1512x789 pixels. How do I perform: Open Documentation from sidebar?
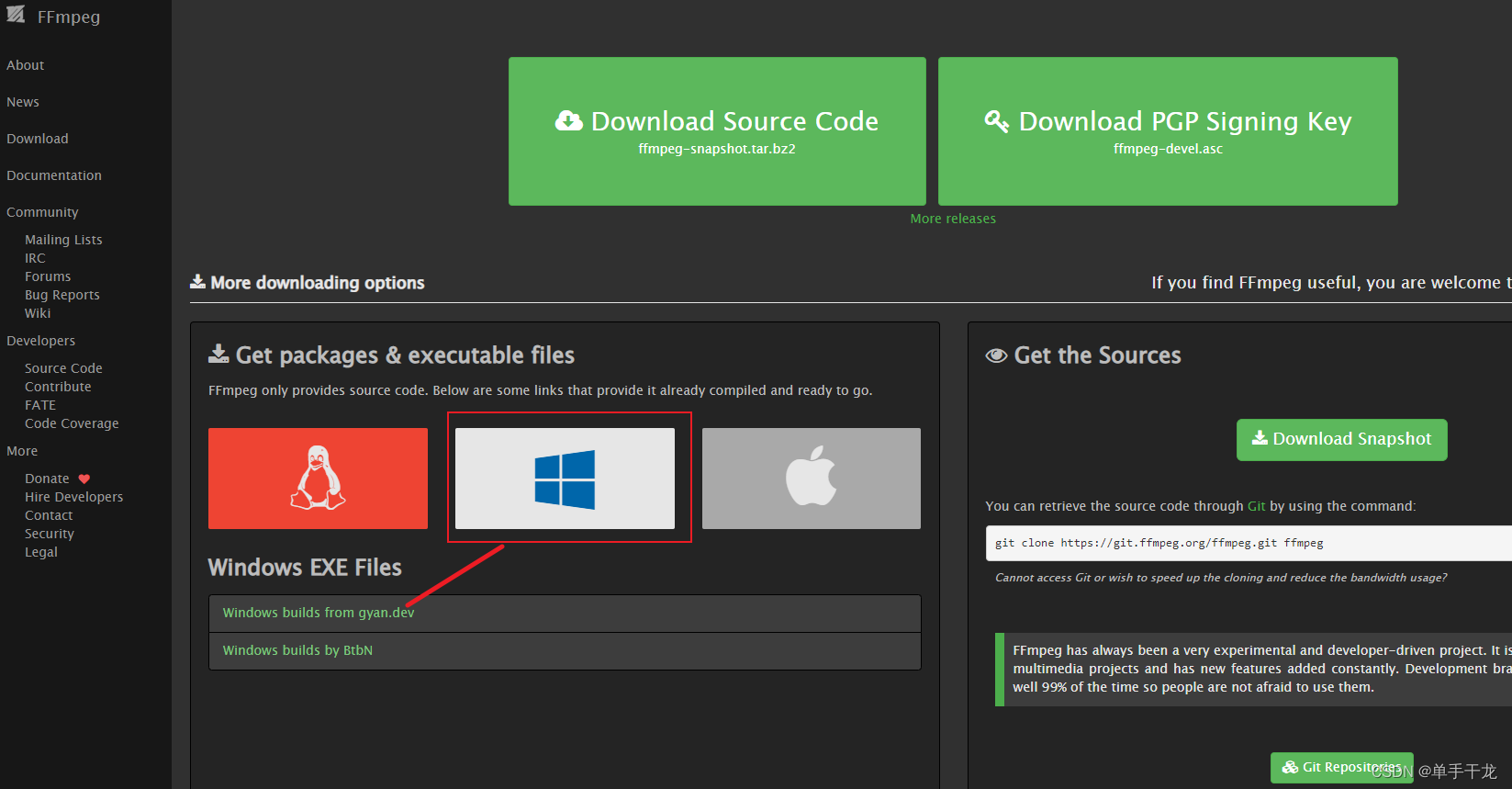click(x=54, y=175)
